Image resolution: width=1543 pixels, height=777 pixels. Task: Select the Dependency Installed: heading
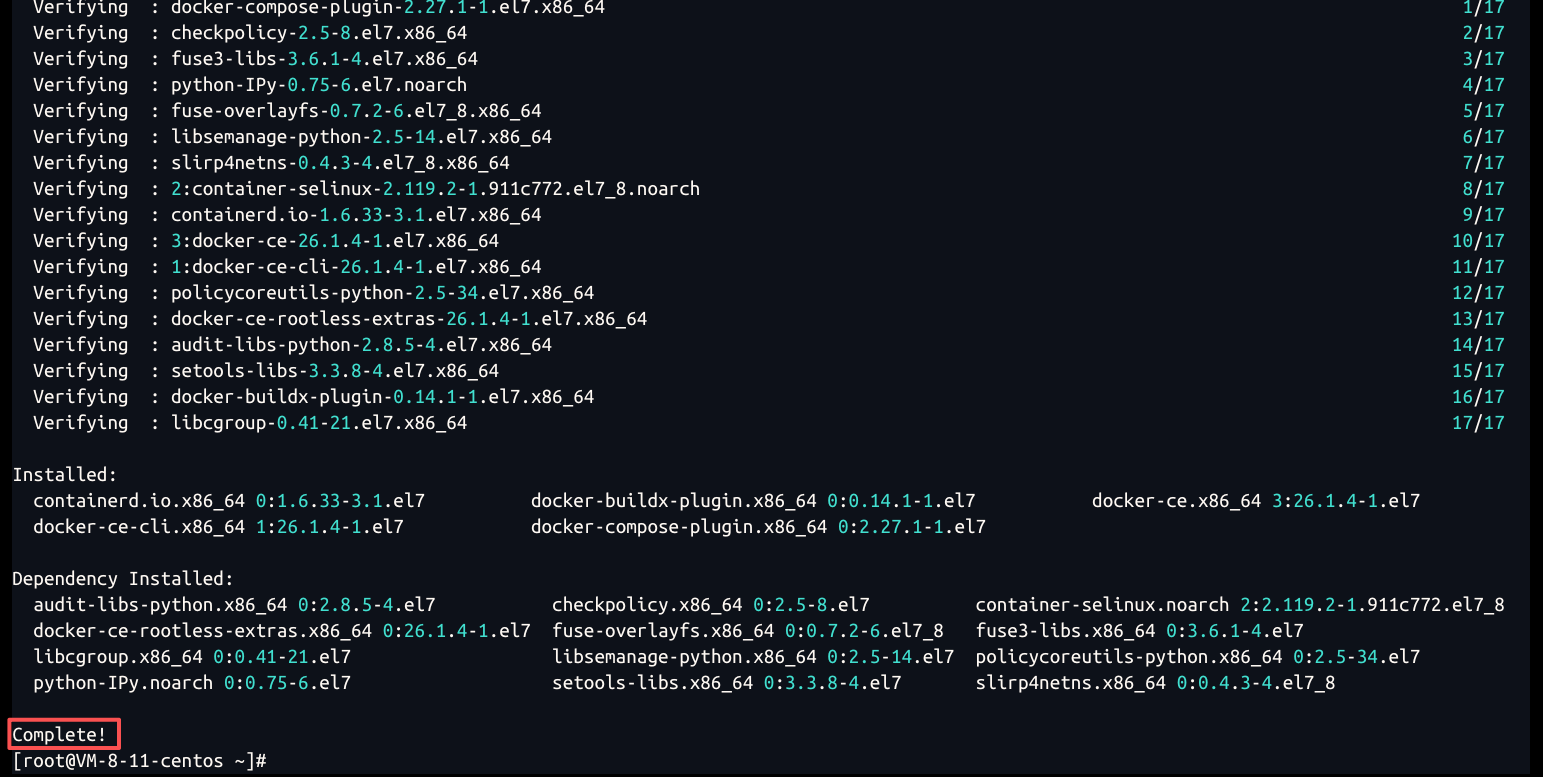pyautogui.click(x=123, y=578)
